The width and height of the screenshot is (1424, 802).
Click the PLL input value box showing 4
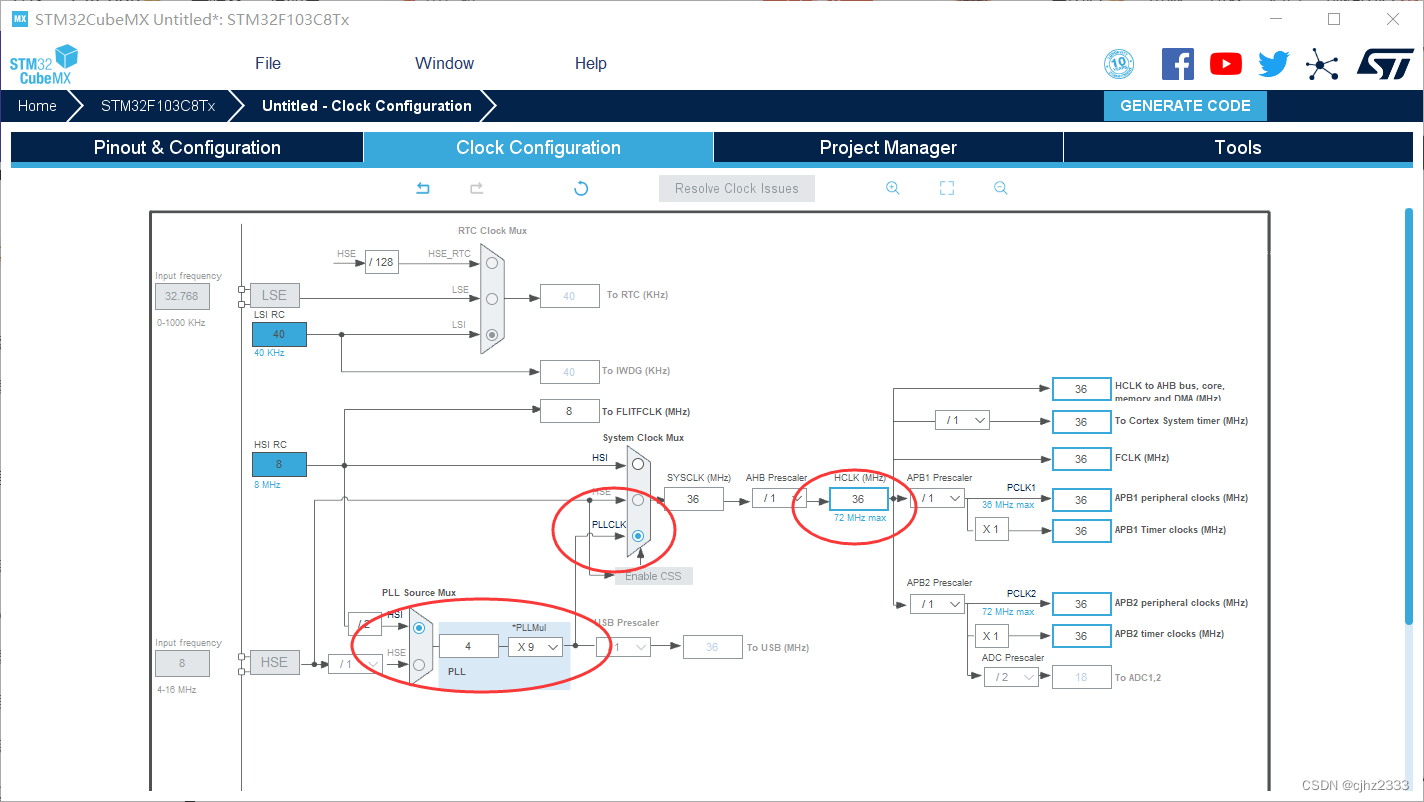point(468,647)
